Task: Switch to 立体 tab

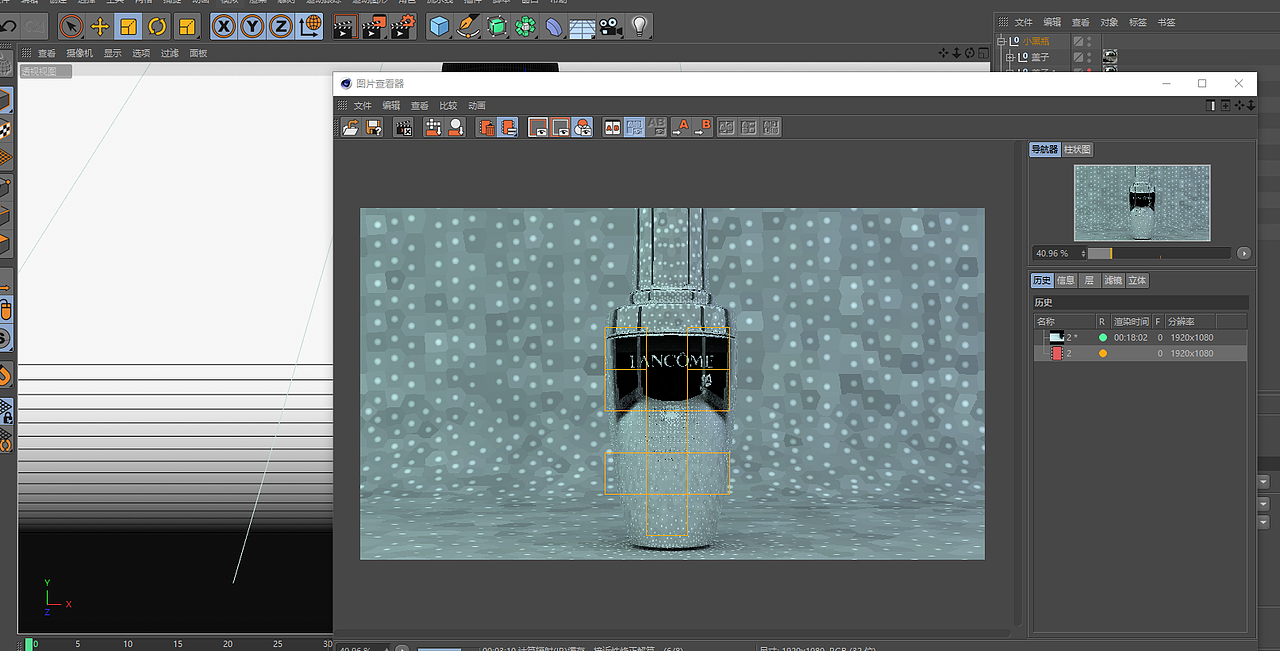Action: coord(1137,281)
